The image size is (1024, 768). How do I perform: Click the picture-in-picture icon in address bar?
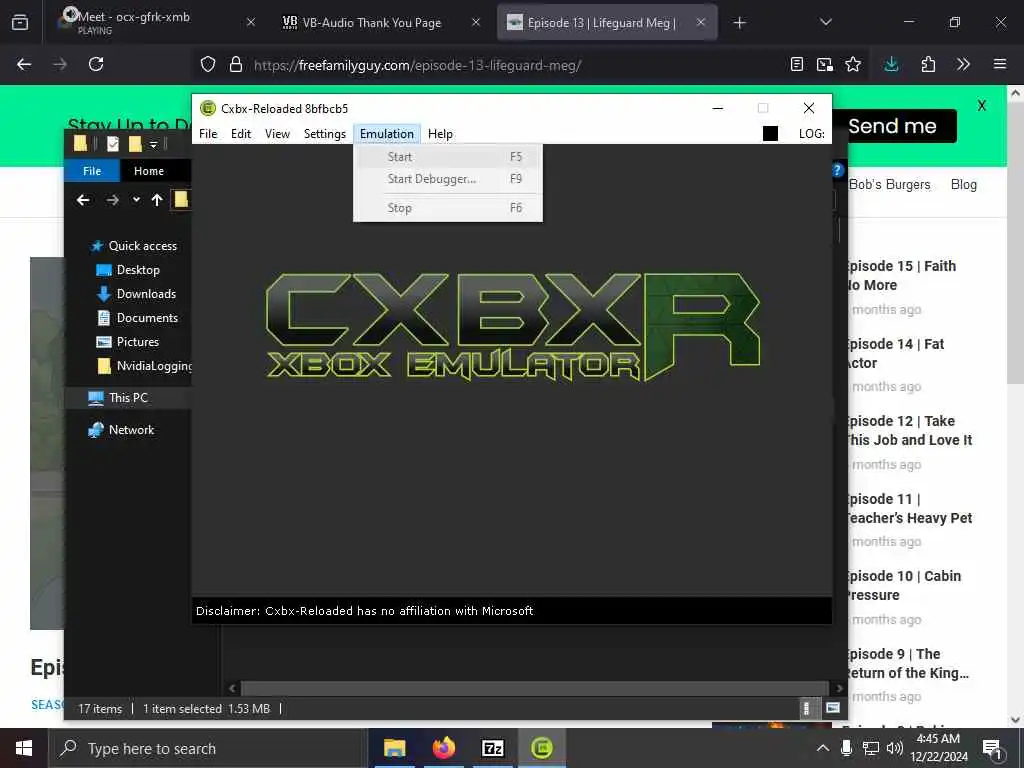pyautogui.click(x=825, y=65)
